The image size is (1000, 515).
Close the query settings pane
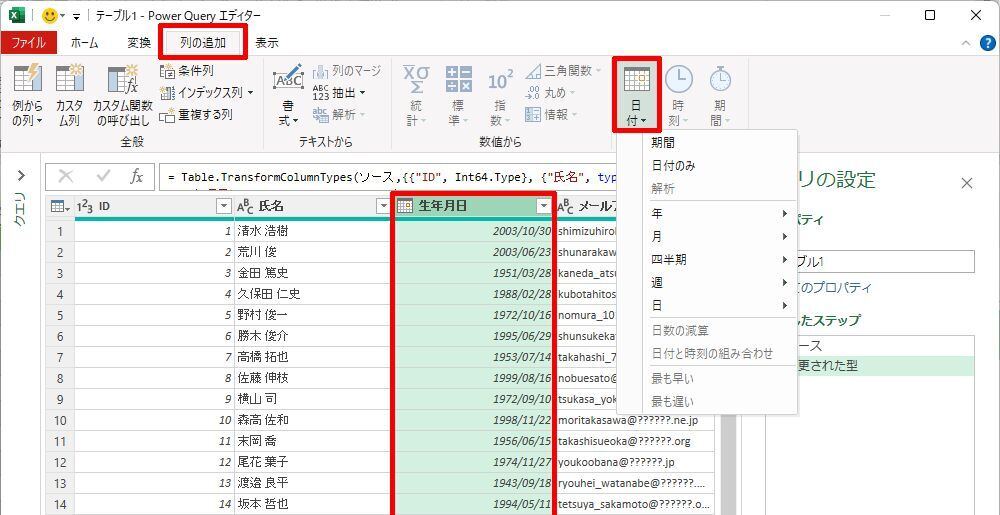point(966,183)
